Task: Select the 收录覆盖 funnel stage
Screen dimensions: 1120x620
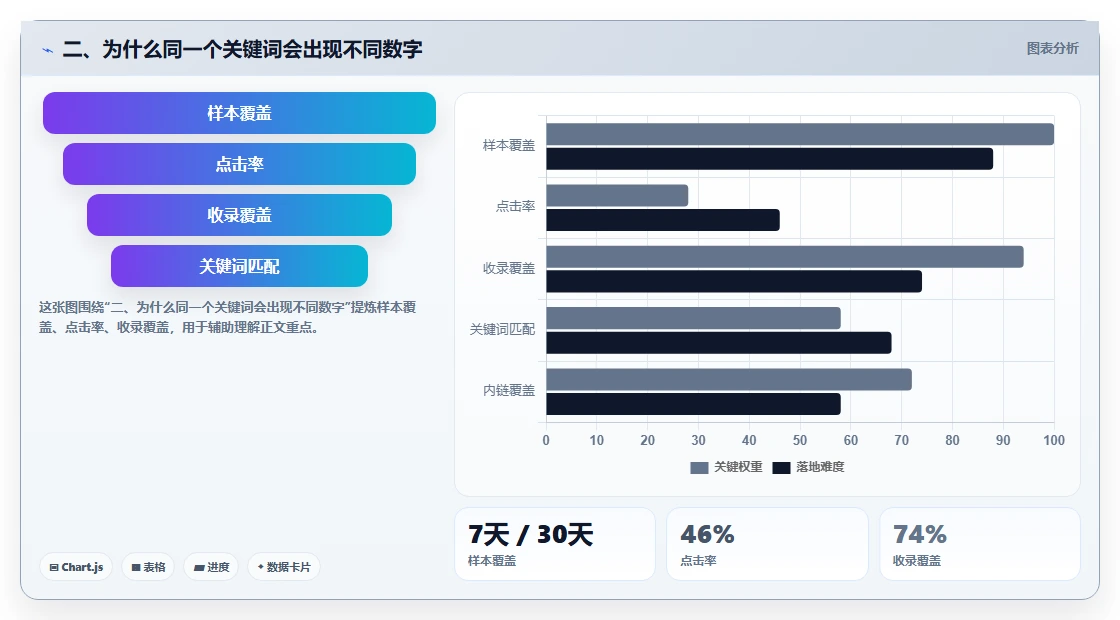Action: coord(239,215)
